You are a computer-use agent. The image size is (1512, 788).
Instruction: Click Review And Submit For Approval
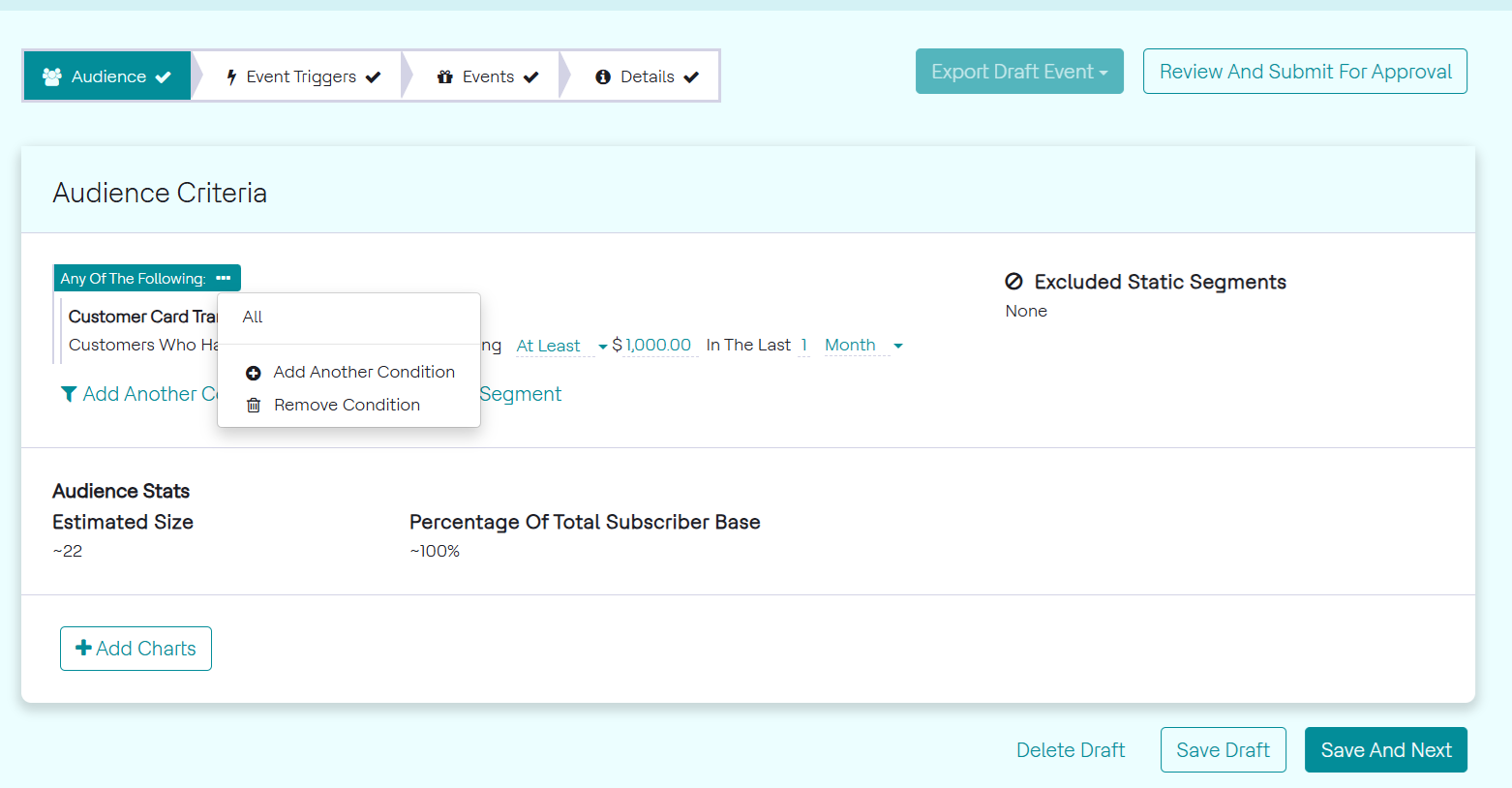point(1305,72)
